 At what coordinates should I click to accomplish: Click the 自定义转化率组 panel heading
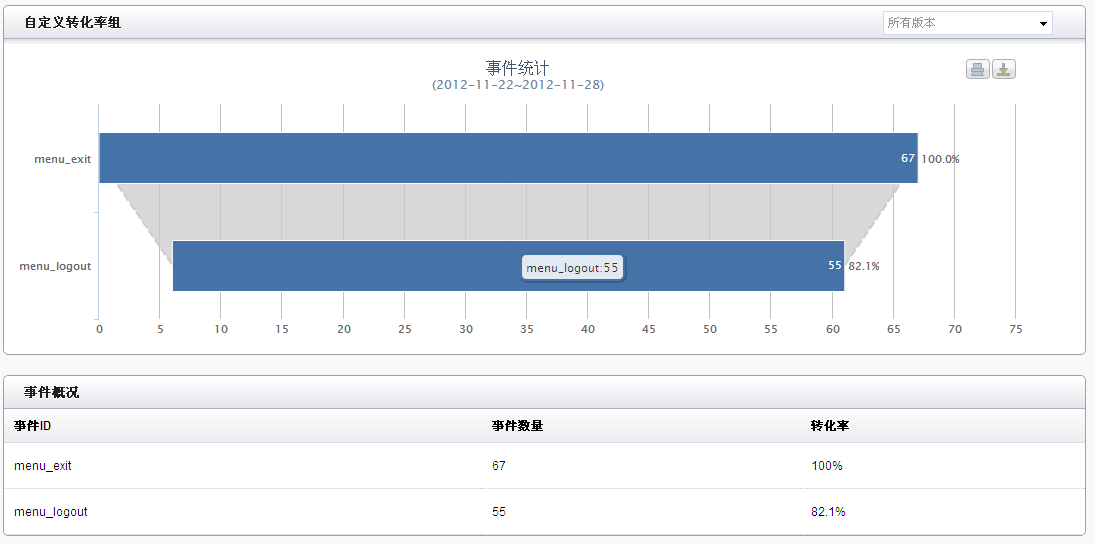73,23
